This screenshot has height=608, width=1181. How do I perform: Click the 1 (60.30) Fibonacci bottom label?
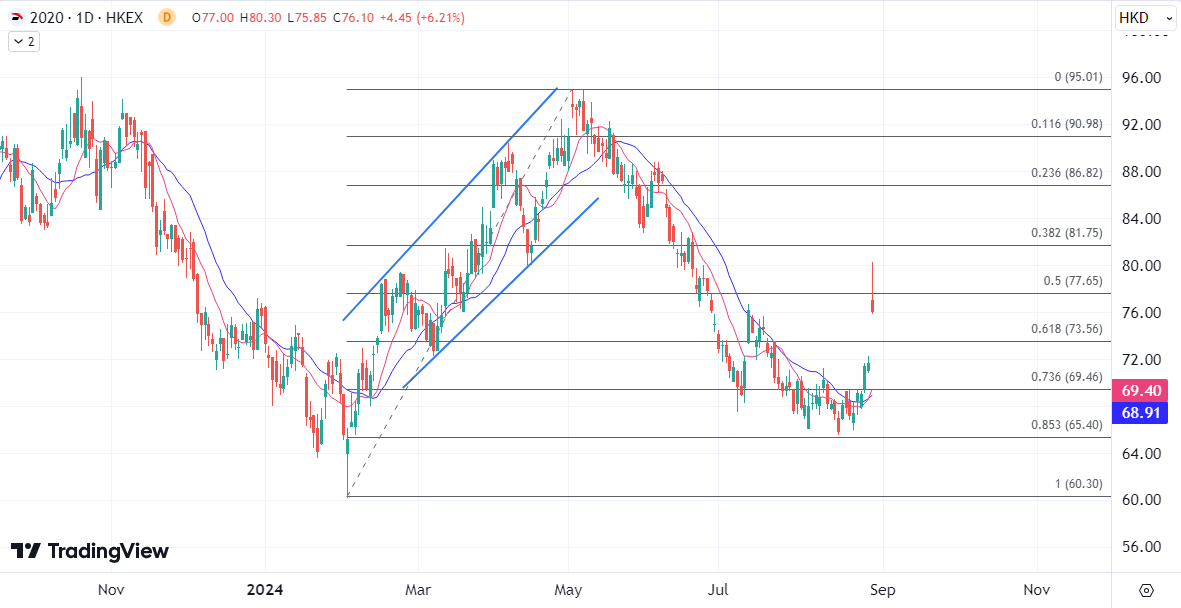(x=1078, y=484)
